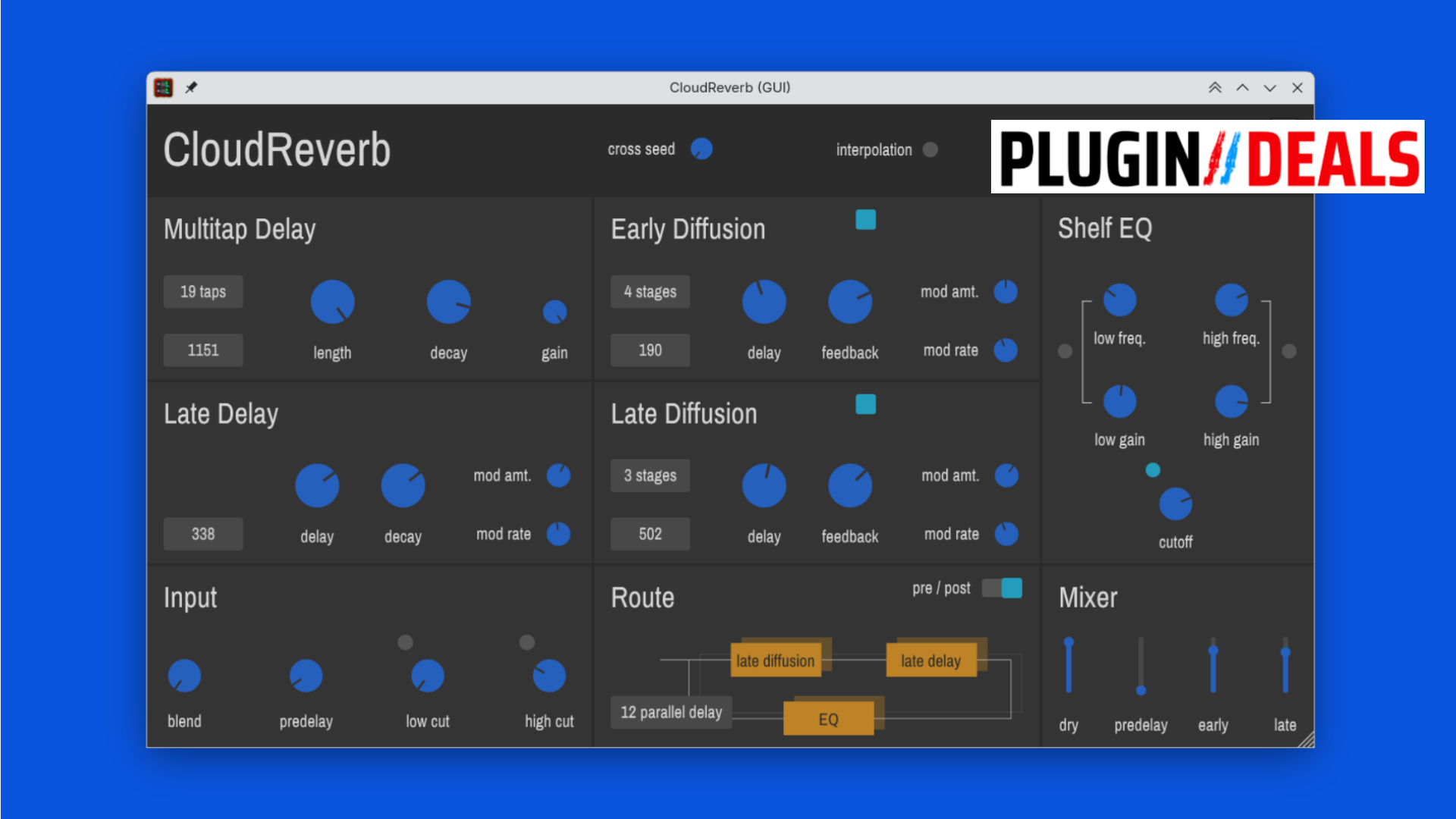Click the Early Diffusion feedback knob
The width and height of the screenshot is (1456, 819).
(849, 302)
